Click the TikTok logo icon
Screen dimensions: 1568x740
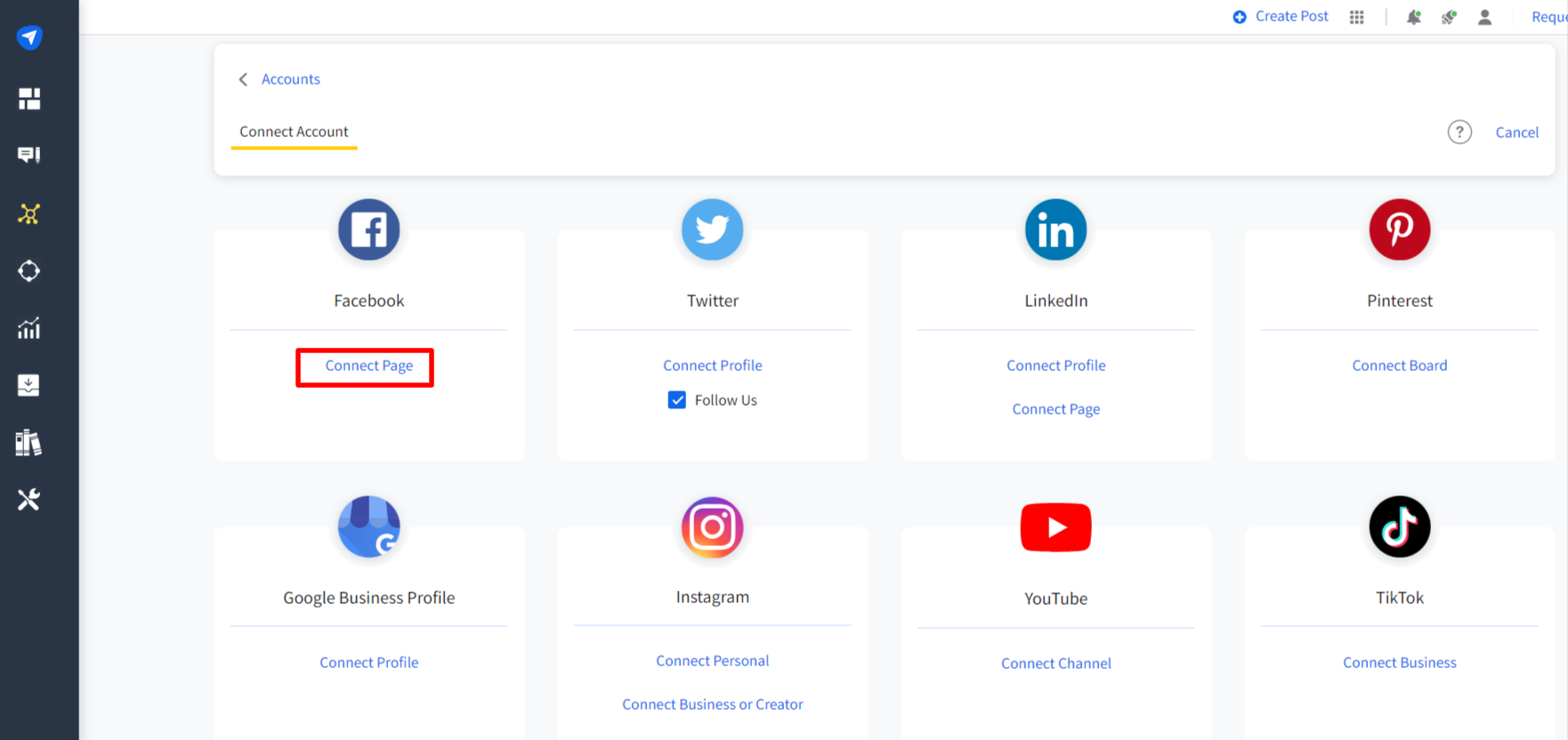pyautogui.click(x=1400, y=527)
